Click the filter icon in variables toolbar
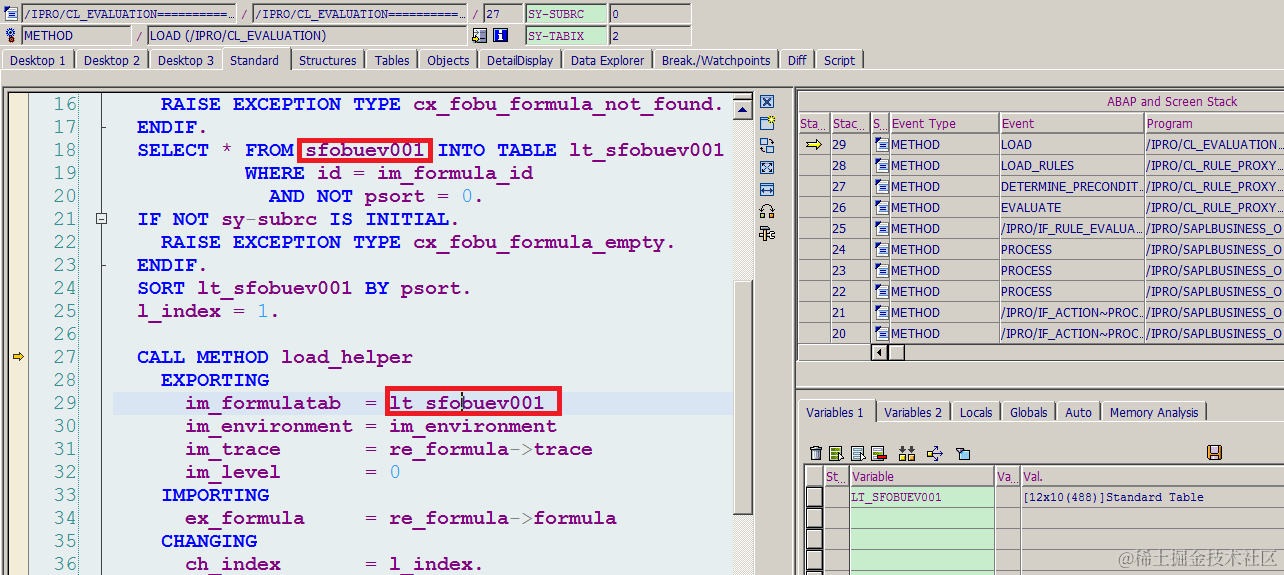This screenshot has width=1284, height=575. (x=963, y=453)
